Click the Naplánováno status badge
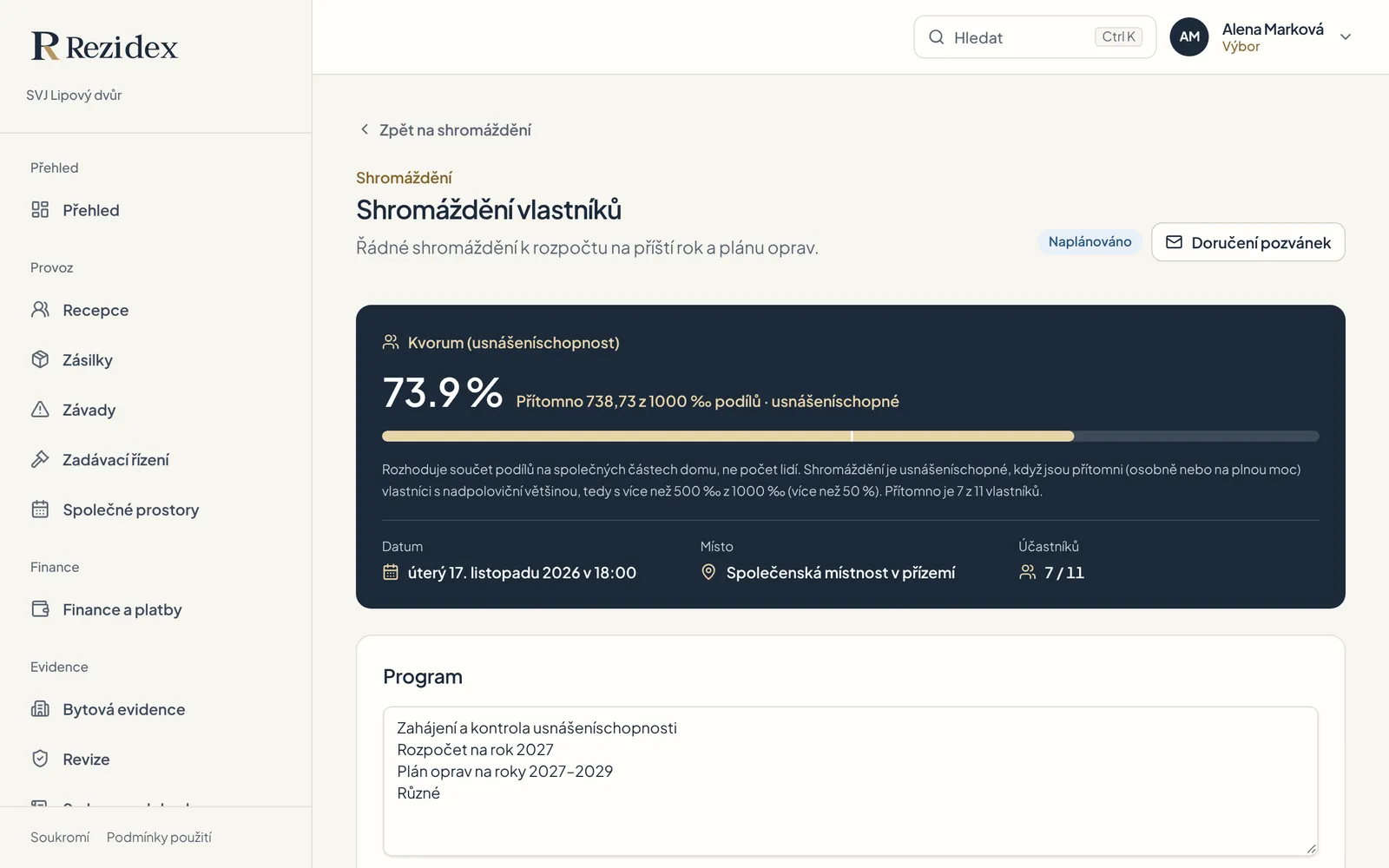The image size is (1389, 868). 1089,241
